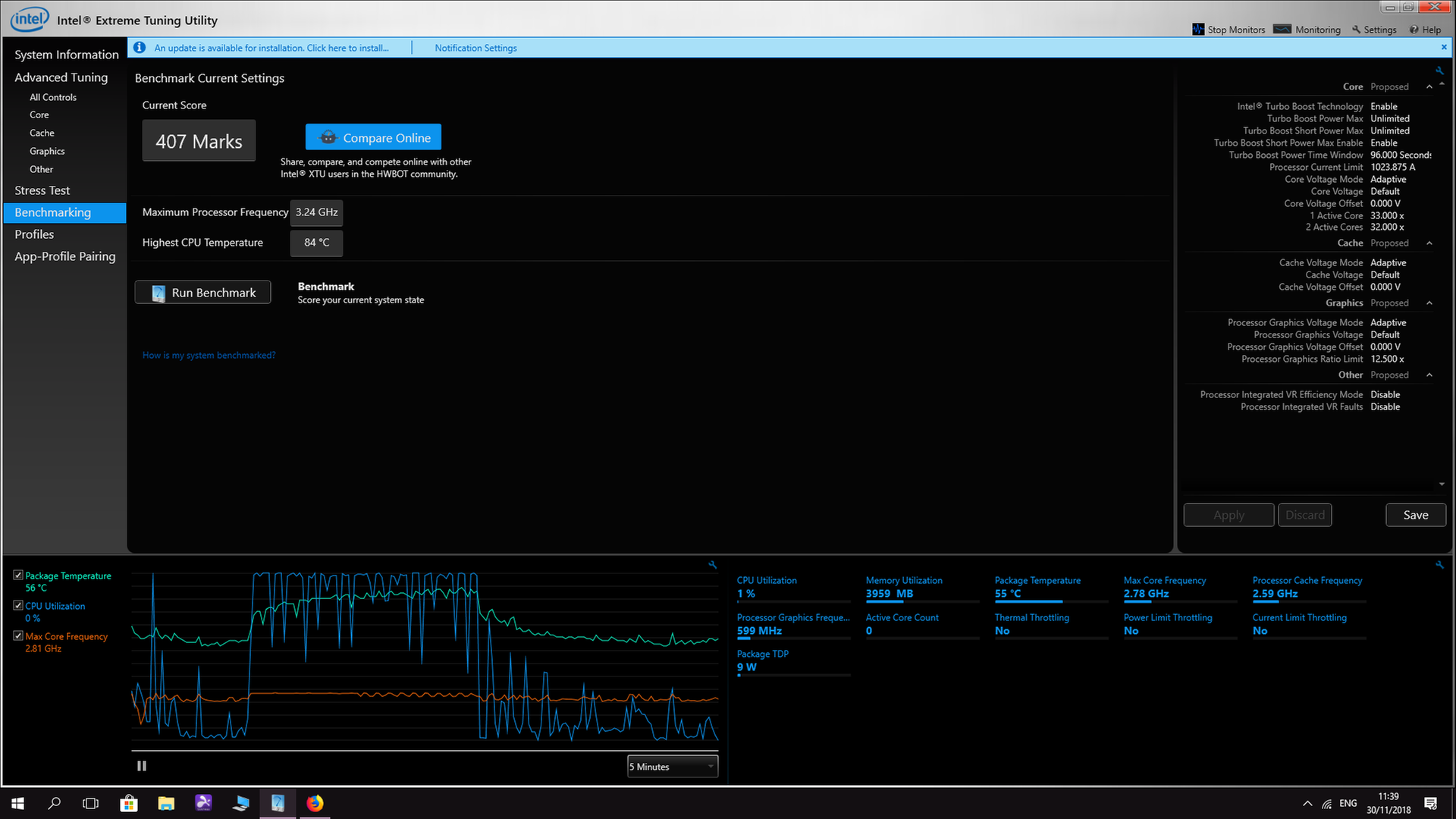This screenshot has height=819, width=1456.
Task: Open graph settings wrench icon
Action: coord(713,565)
